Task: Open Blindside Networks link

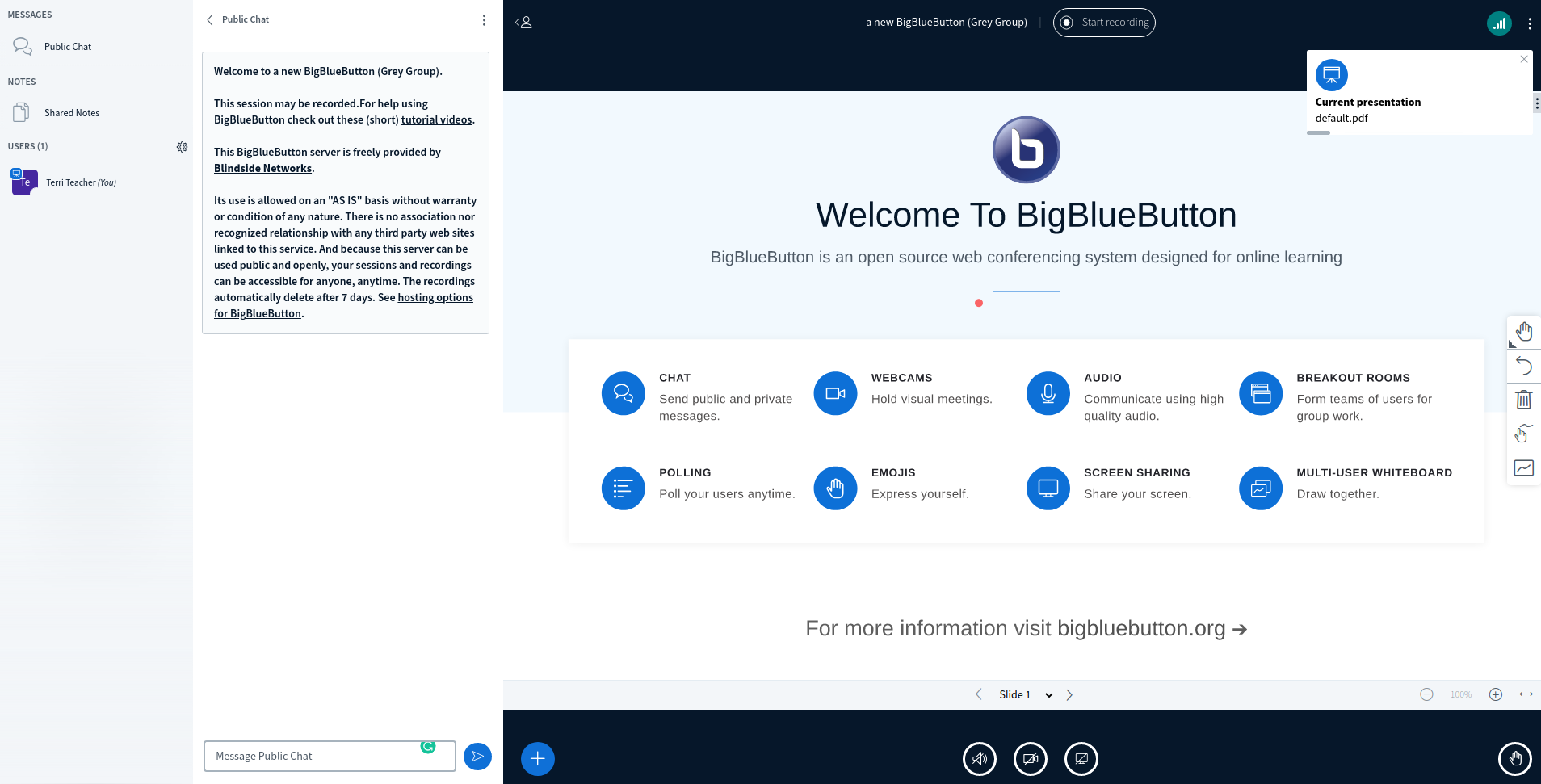Action: coord(262,168)
